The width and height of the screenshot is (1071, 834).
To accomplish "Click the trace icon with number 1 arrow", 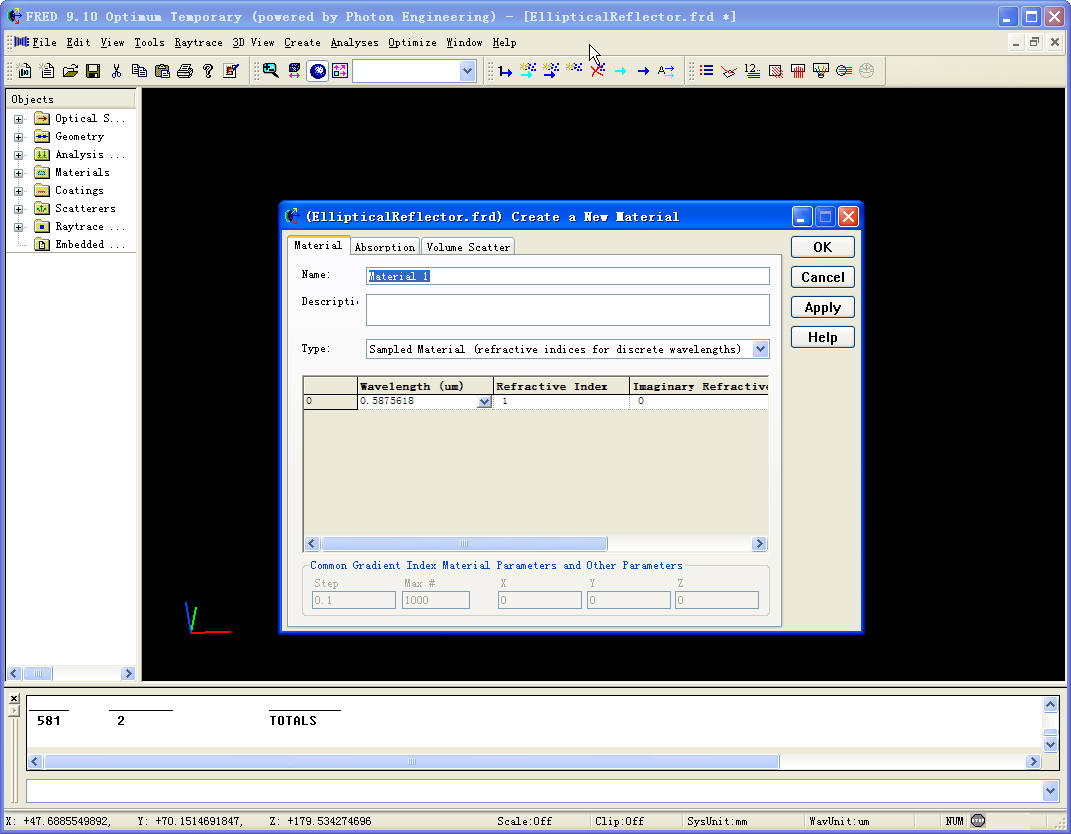I will point(505,70).
